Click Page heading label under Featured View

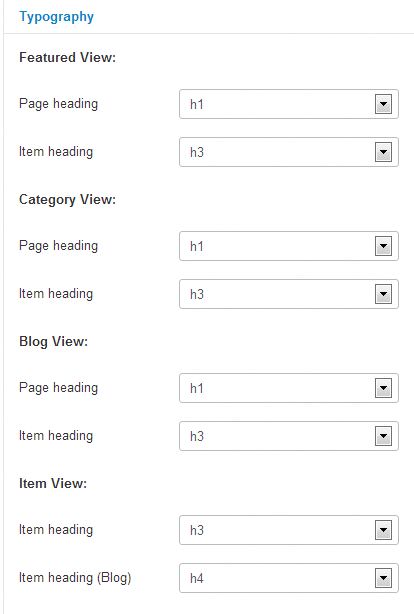point(58,104)
